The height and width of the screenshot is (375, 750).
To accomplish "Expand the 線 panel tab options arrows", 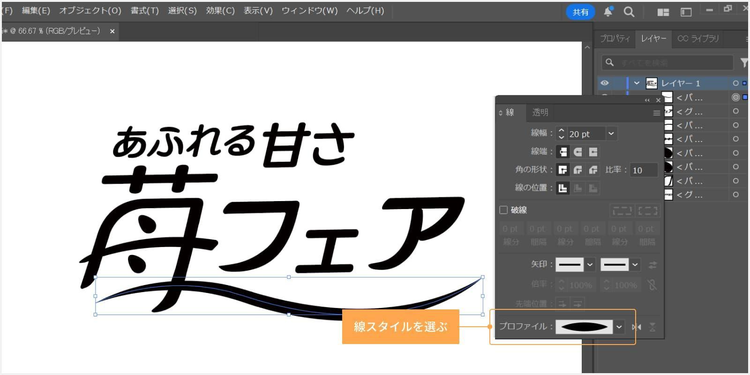I will tap(501, 113).
